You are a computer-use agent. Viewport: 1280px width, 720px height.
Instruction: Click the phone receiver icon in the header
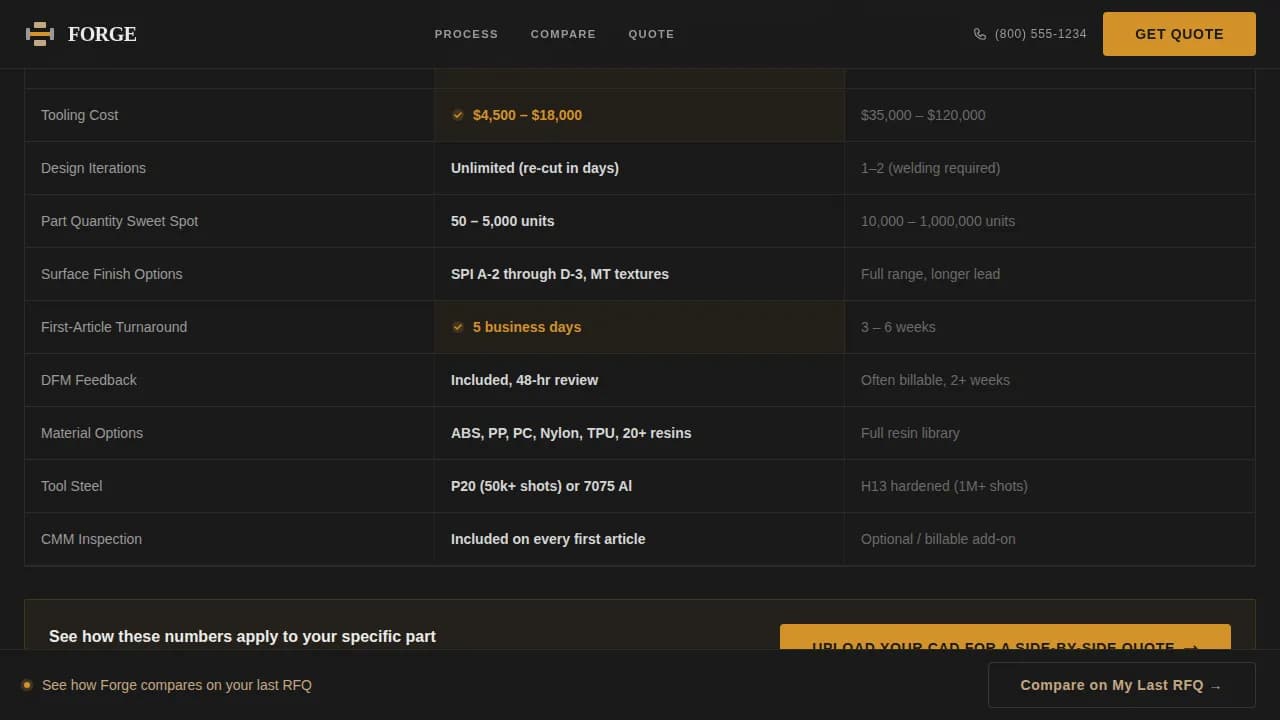[980, 33]
